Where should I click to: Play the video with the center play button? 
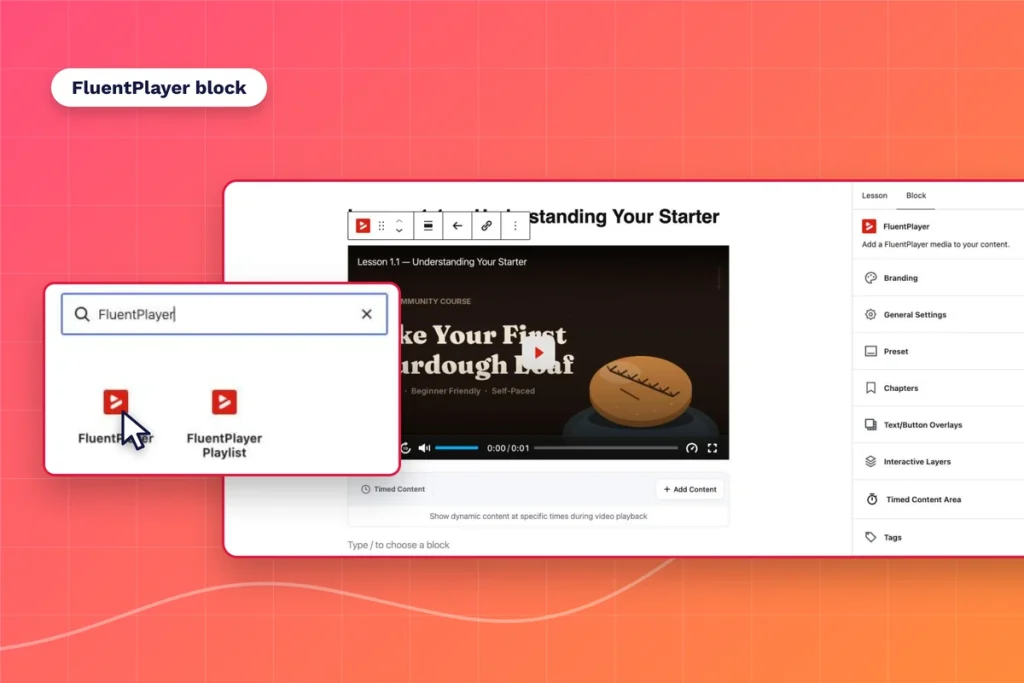[x=538, y=353]
